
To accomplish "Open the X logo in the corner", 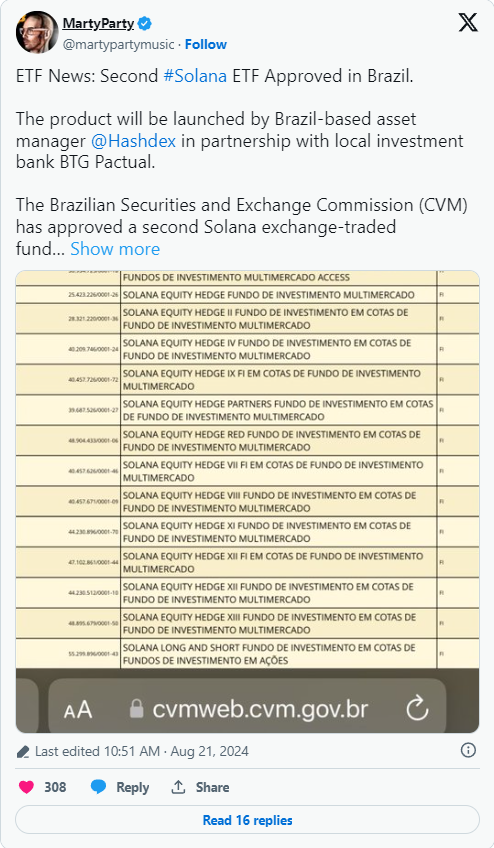I will click(x=468, y=22).
